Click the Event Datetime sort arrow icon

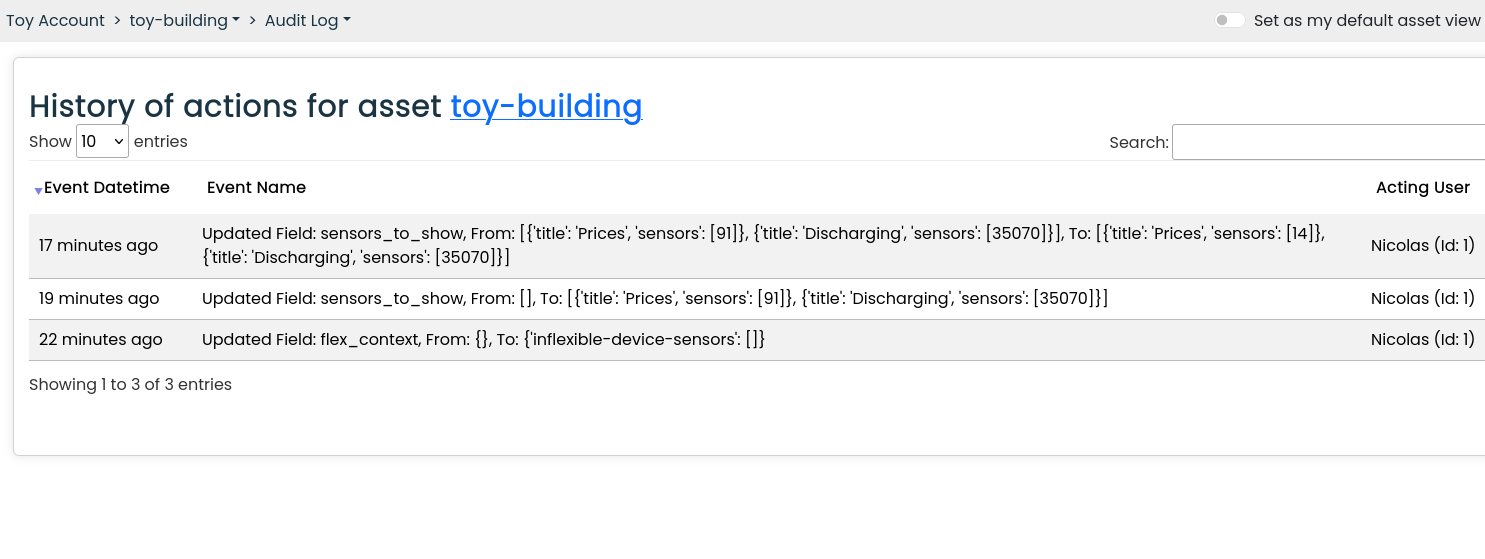pos(38,190)
